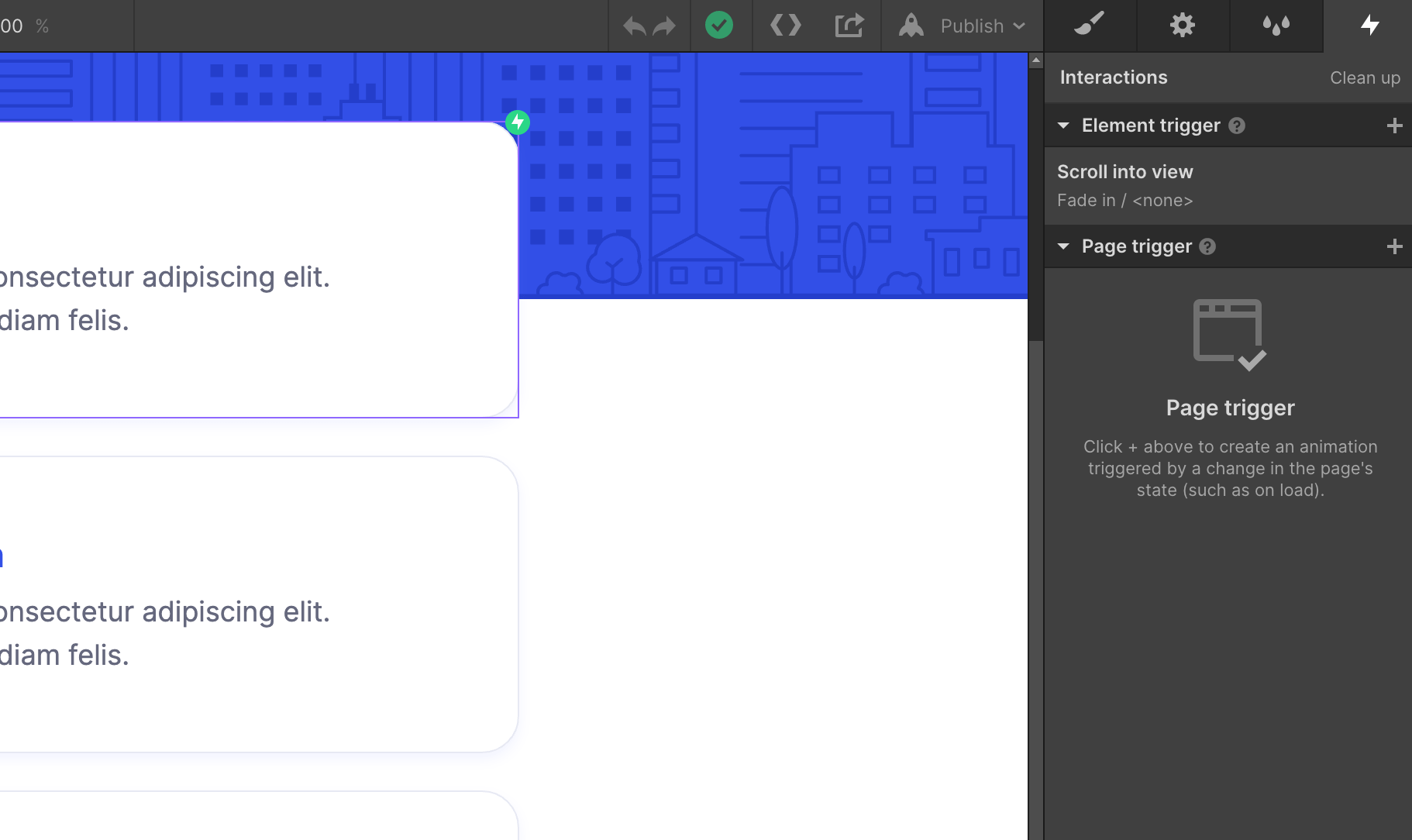Image resolution: width=1412 pixels, height=840 pixels.
Task: Click the help icon beside Element trigger
Action: click(x=1237, y=126)
